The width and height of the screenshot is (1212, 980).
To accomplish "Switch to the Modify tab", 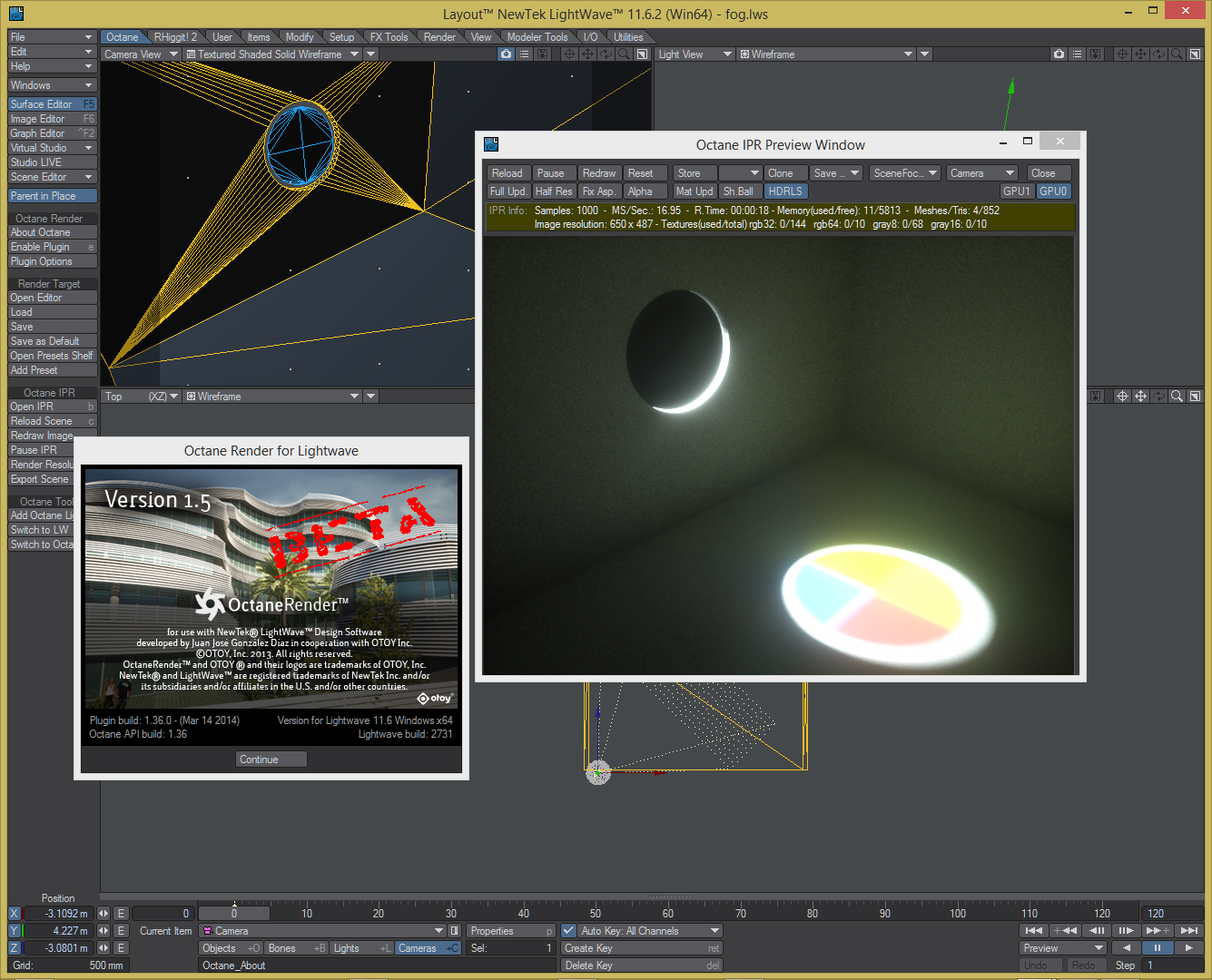I will (300, 37).
